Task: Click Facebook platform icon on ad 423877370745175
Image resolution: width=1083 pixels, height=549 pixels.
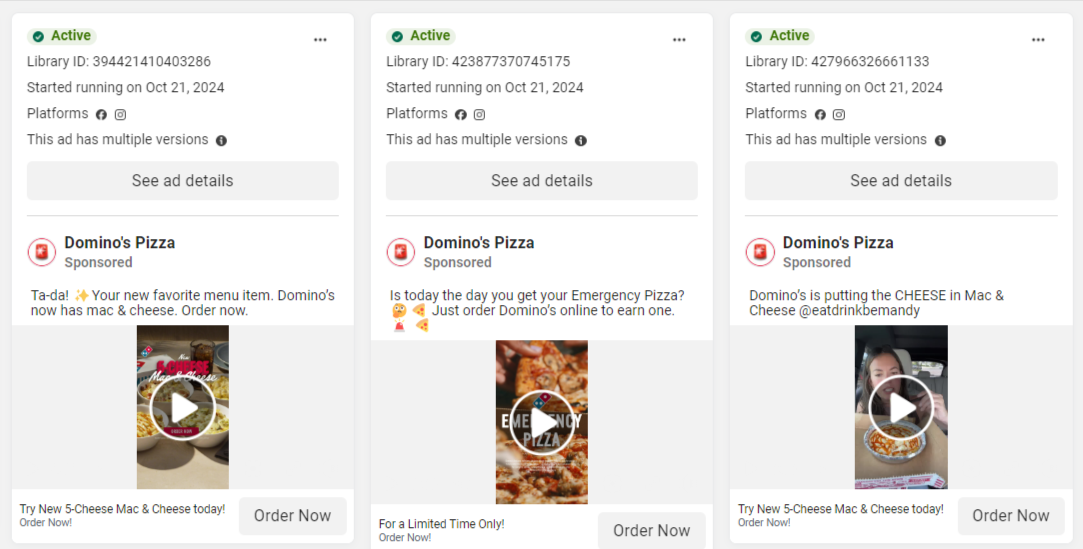Action: coord(460,115)
